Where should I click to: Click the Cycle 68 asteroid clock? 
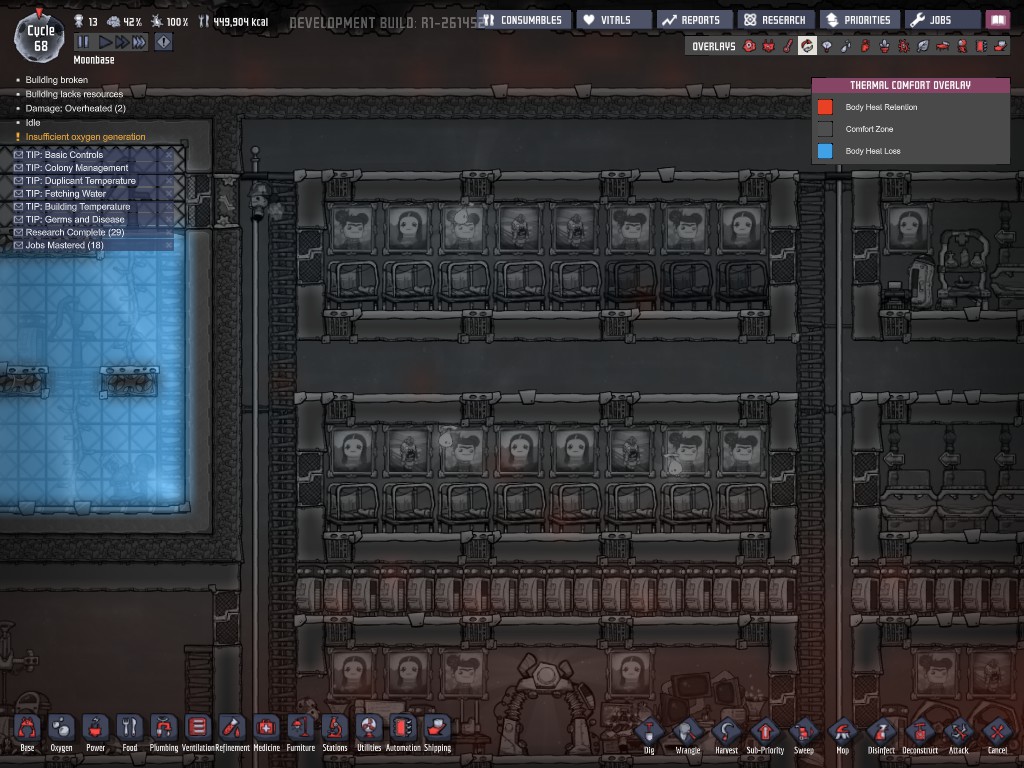(40, 37)
